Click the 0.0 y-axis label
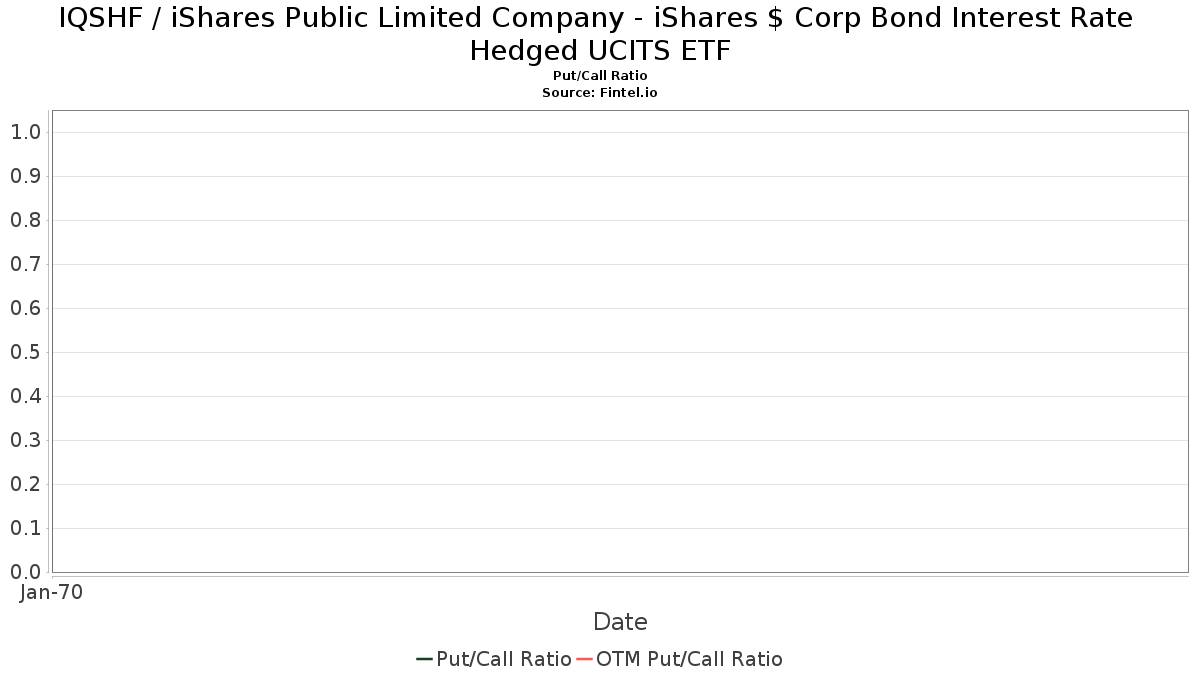 26,572
